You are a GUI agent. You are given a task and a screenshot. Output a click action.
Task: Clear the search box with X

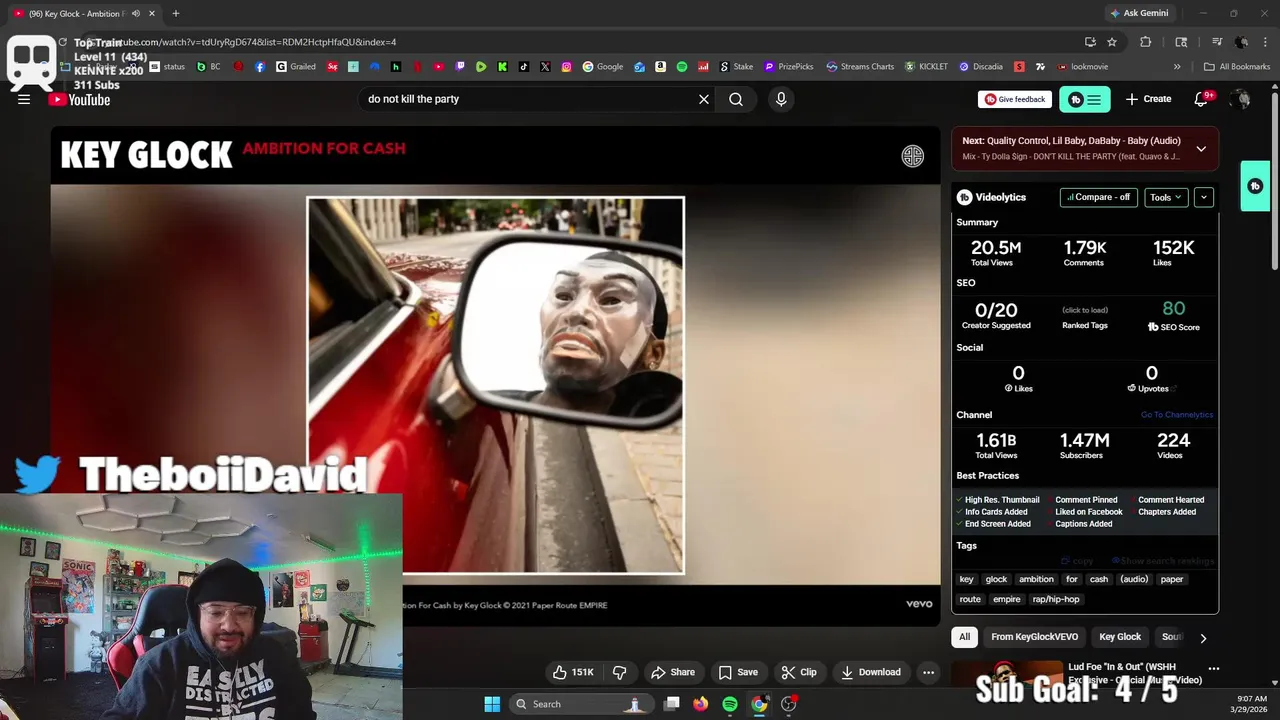(704, 99)
